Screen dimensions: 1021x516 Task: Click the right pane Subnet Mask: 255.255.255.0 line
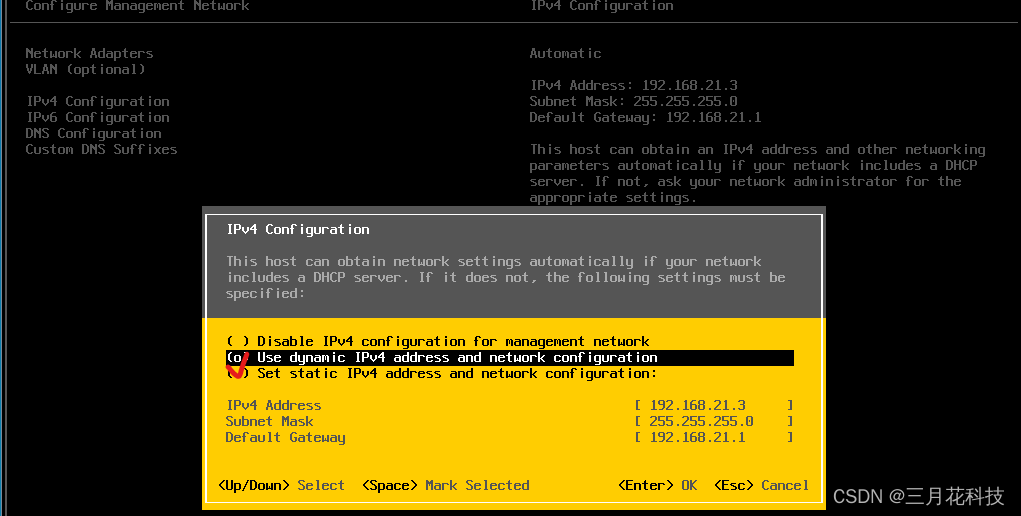pyautogui.click(x=634, y=102)
